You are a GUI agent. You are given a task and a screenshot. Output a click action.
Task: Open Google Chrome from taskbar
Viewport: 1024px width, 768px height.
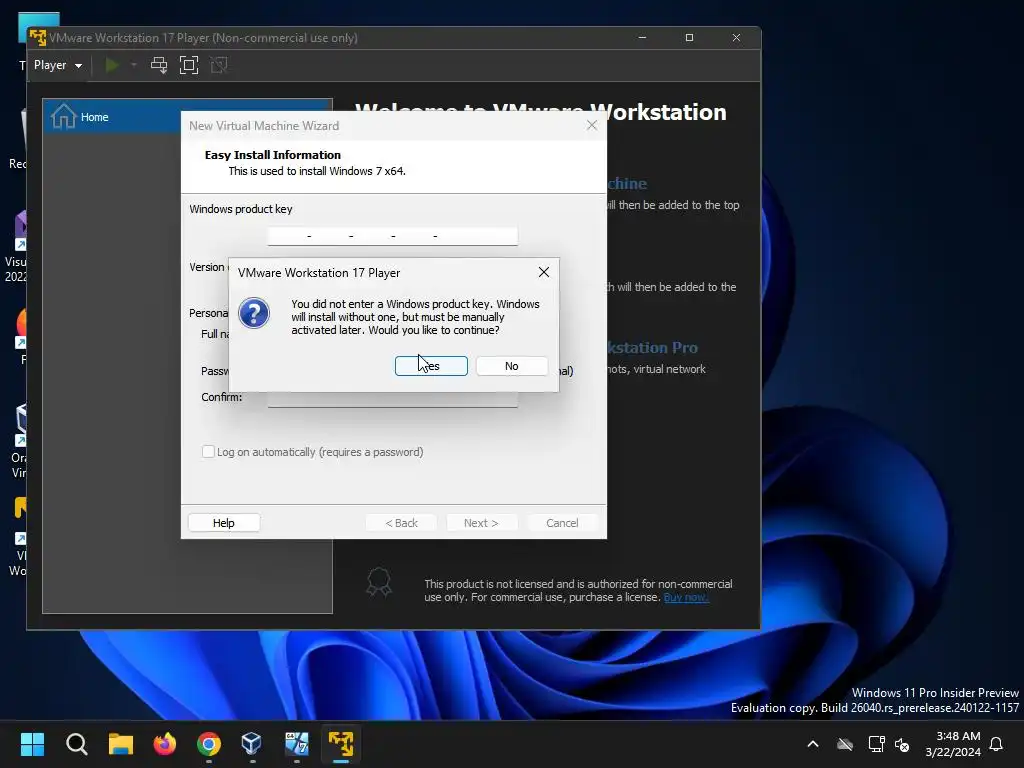(209, 744)
